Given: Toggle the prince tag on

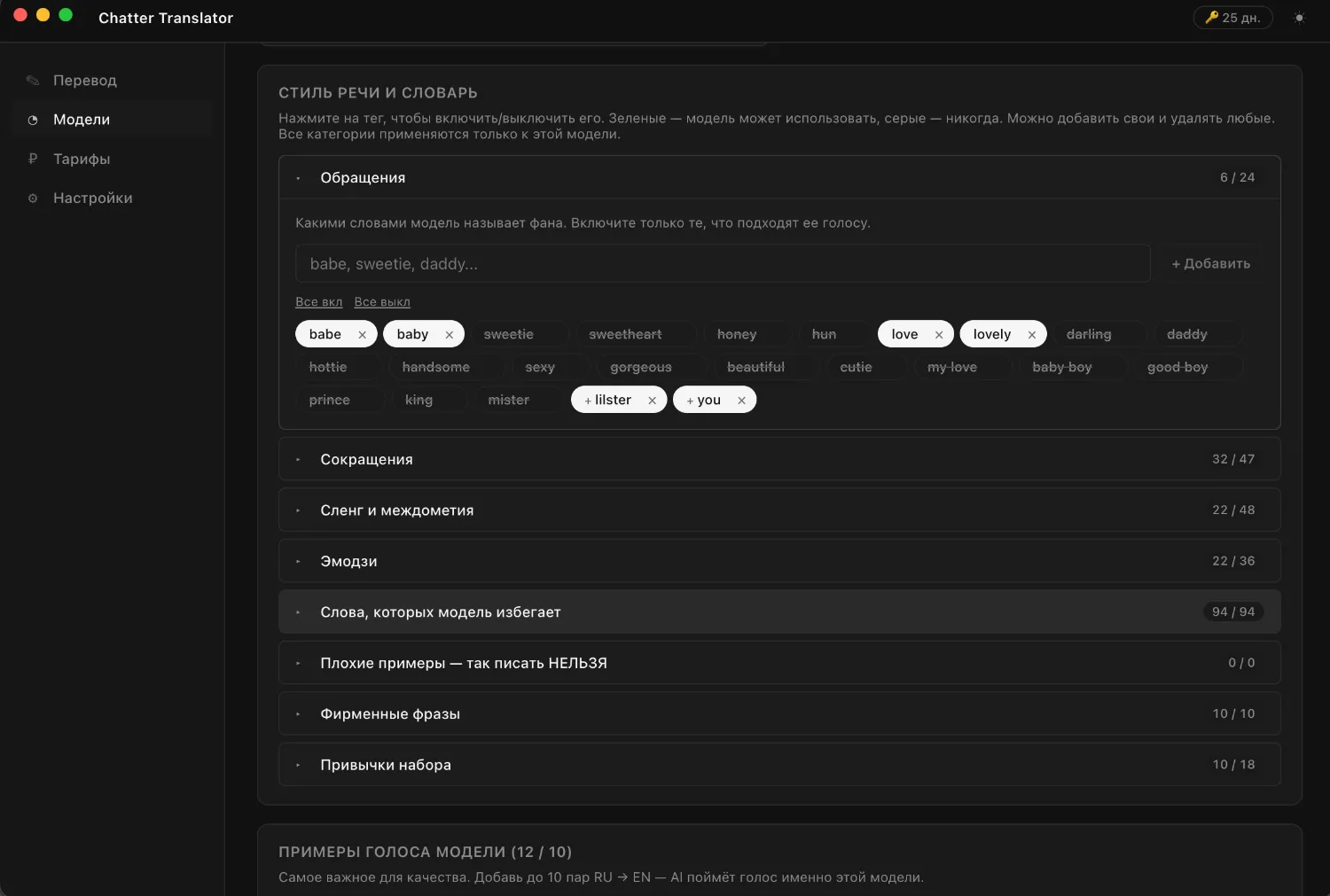Looking at the screenshot, I should (x=340, y=400).
